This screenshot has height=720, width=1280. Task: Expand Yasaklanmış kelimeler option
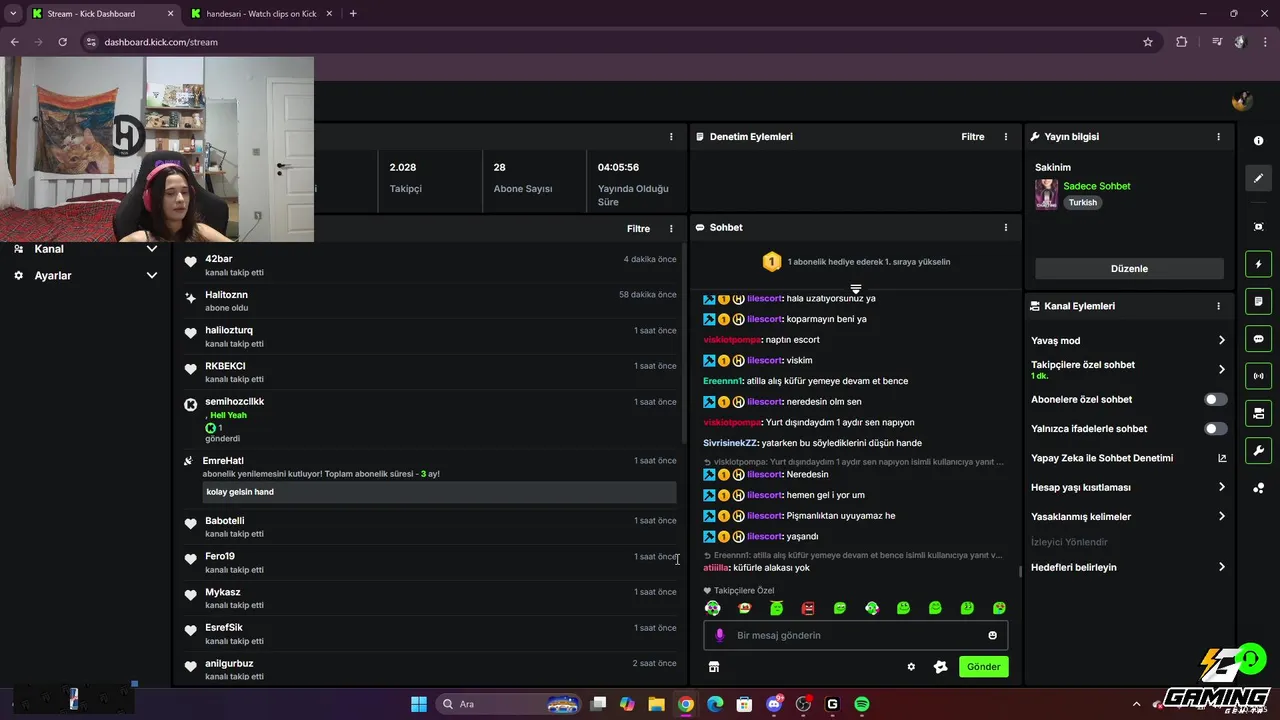coord(1128,517)
